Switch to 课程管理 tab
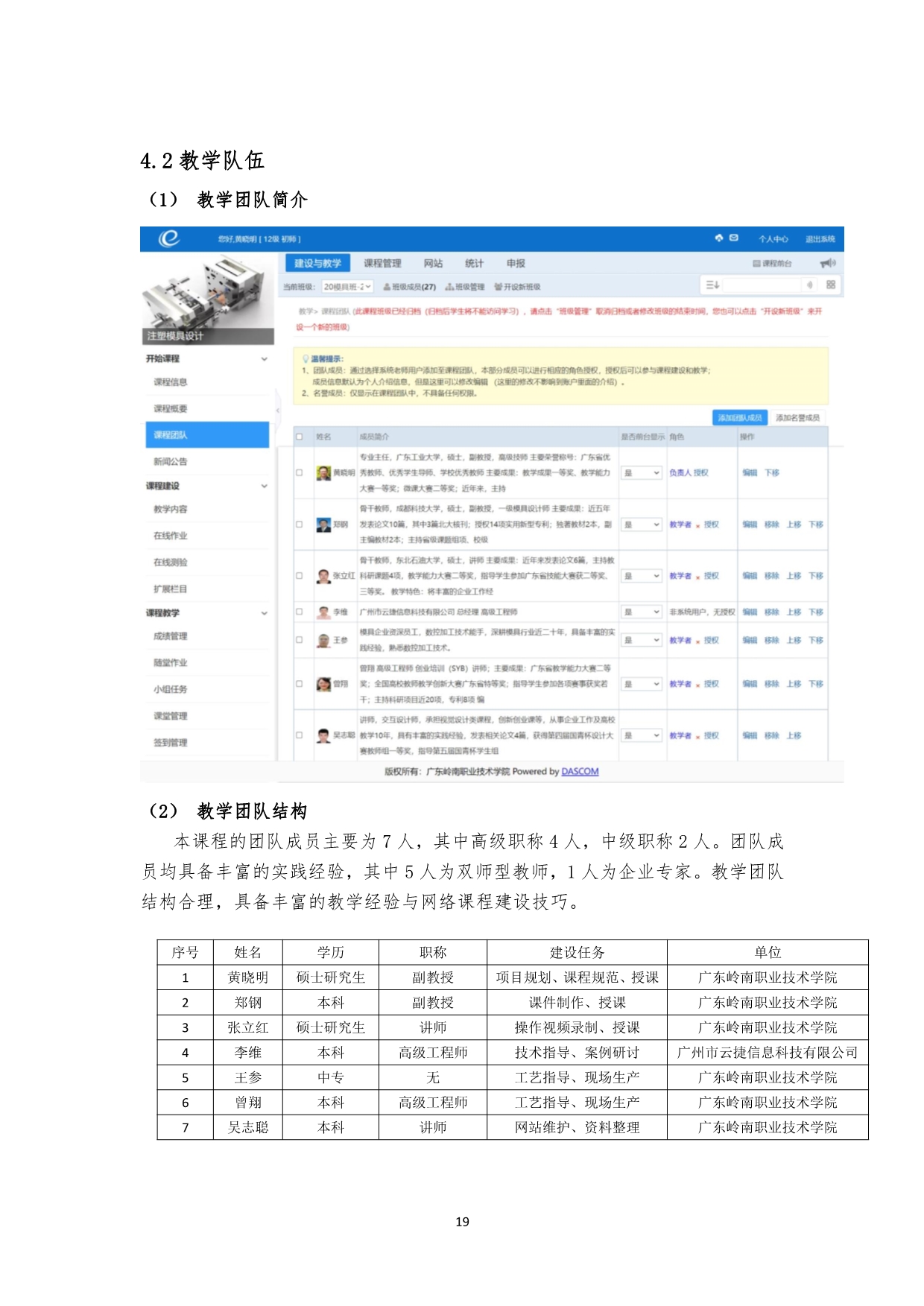Viewport: 924px width, 1306px height. 382,263
